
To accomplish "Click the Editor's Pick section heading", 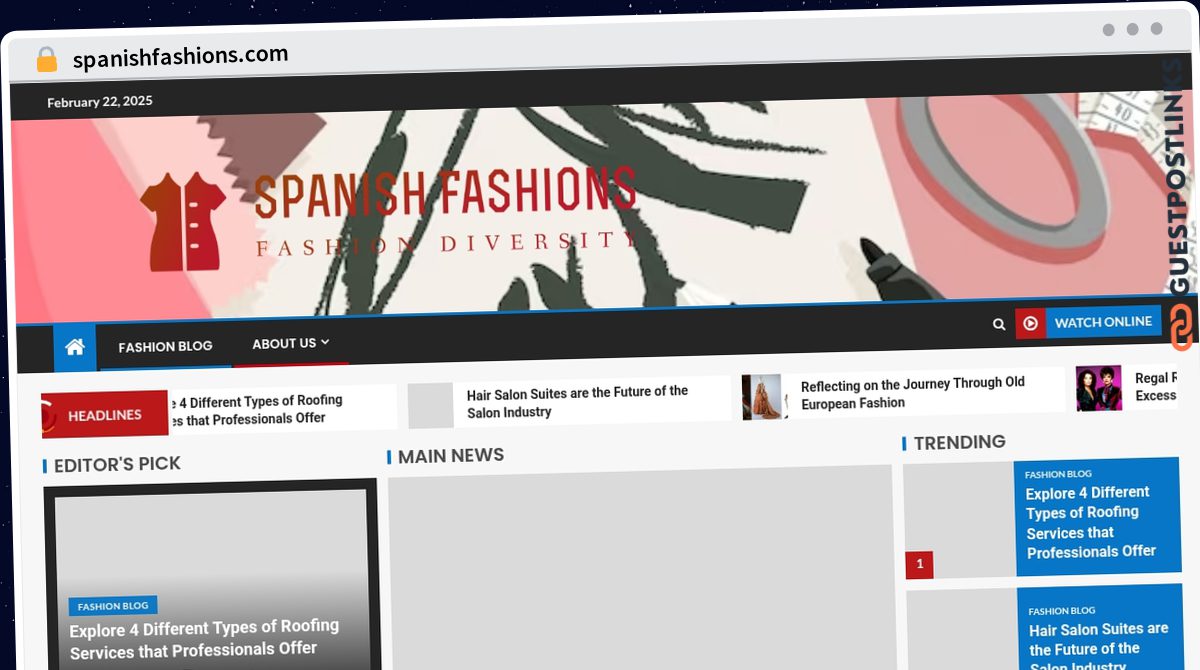I will tap(117, 464).
